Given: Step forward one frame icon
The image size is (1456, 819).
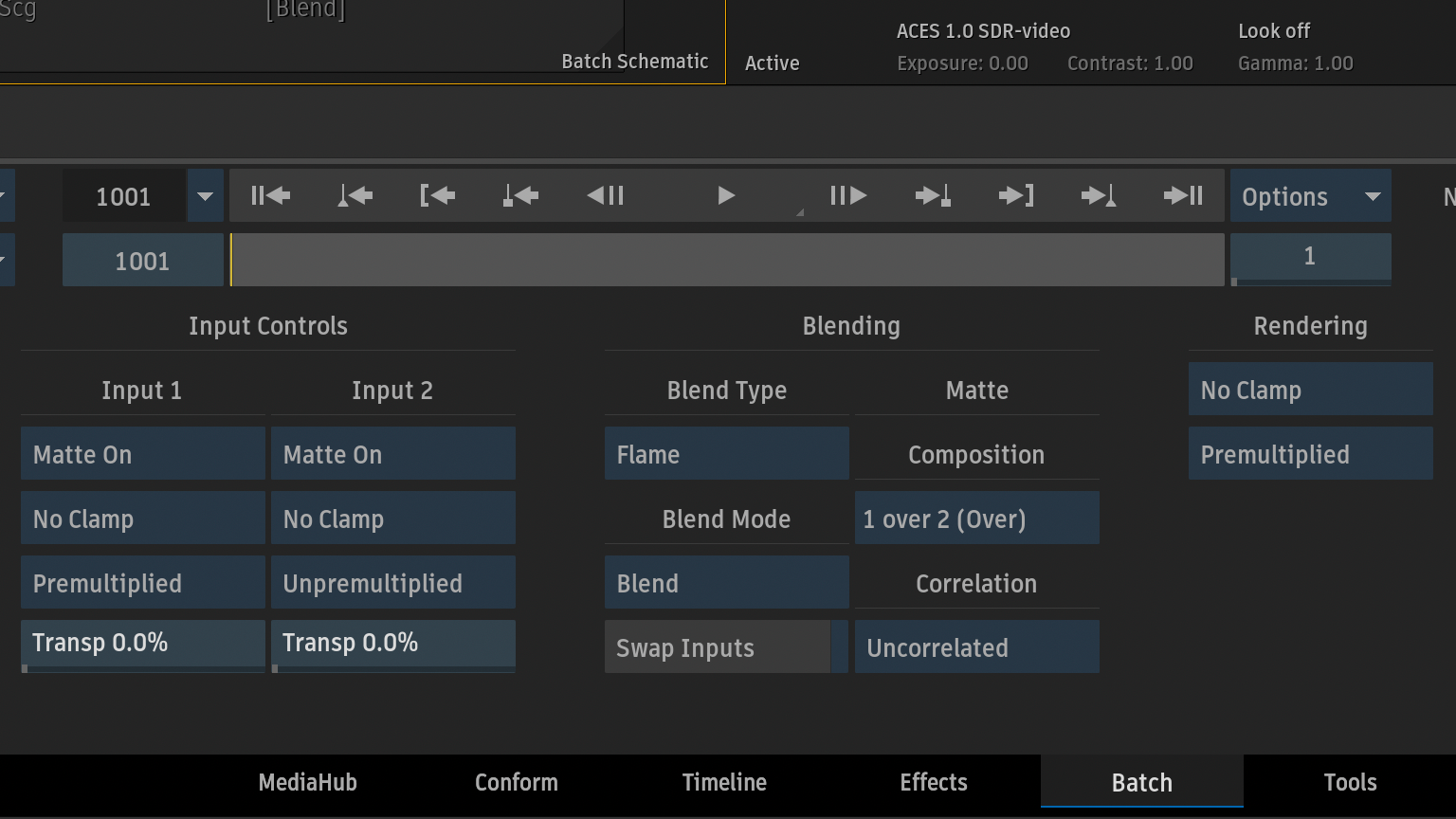Looking at the screenshot, I should [x=848, y=196].
